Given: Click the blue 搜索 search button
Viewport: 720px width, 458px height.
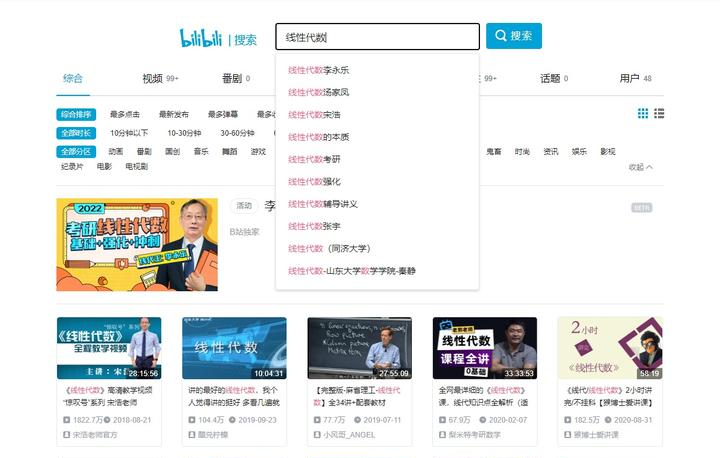Looking at the screenshot, I should (x=514, y=36).
